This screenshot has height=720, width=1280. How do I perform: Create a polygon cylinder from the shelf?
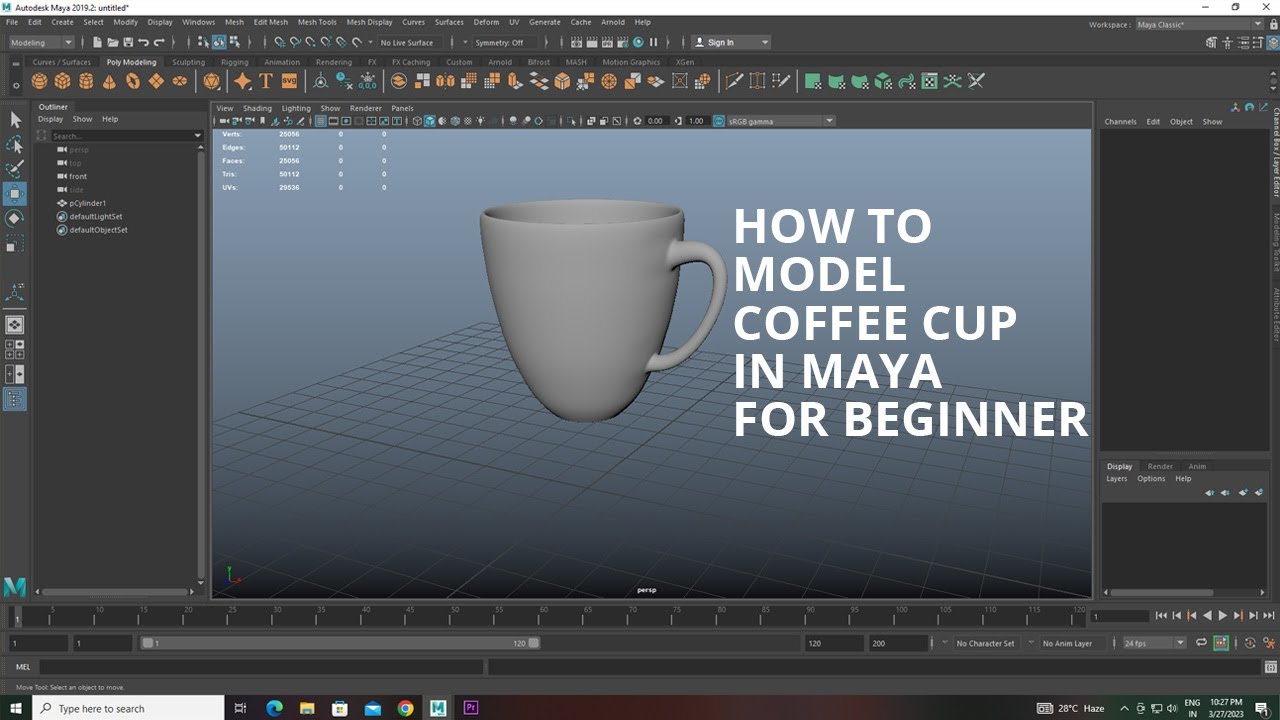point(86,82)
